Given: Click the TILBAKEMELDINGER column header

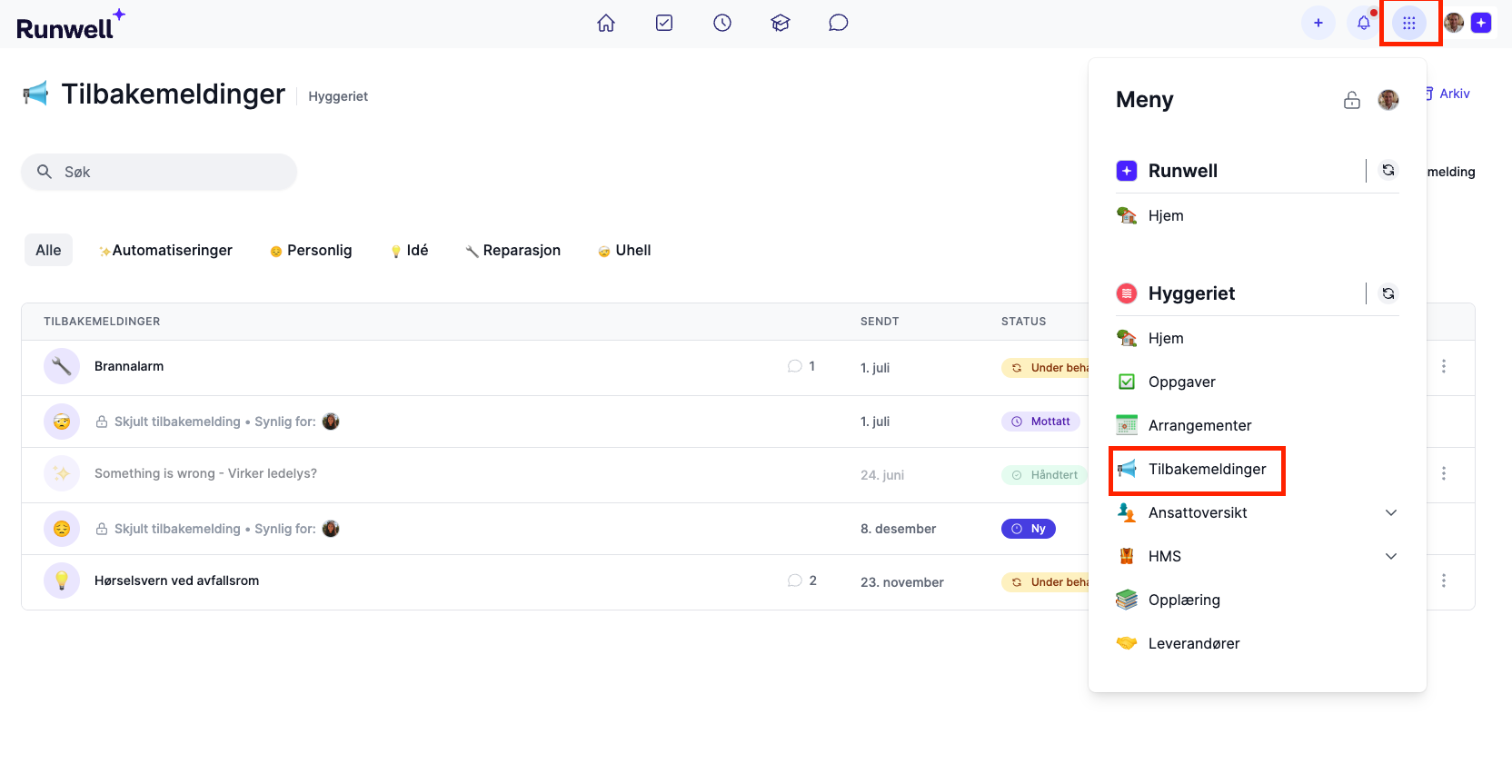Looking at the screenshot, I should pos(102,322).
